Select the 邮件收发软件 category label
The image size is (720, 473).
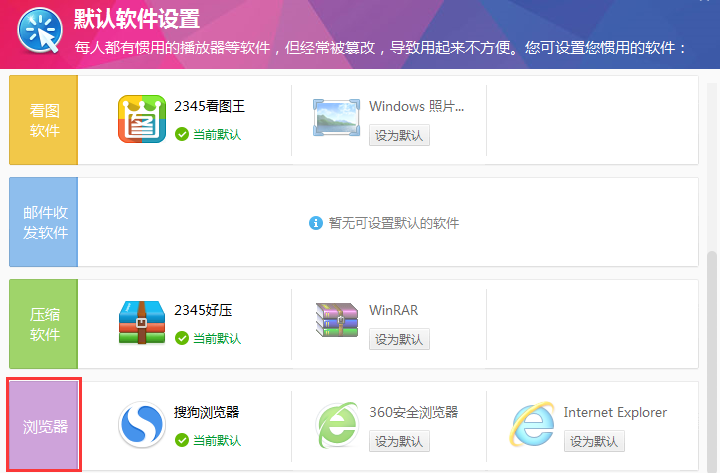(44, 222)
